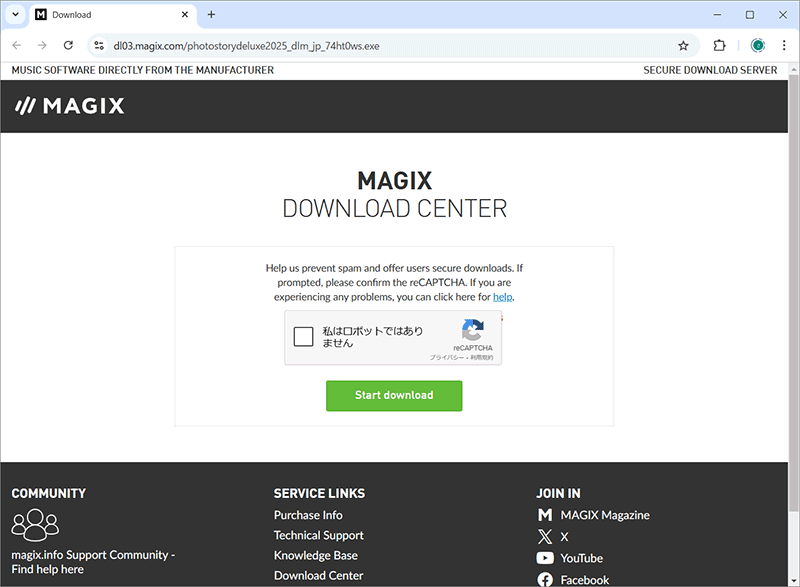Open Chrome three-dot menu
This screenshot has width=800, height=587.
pos(784,45)
